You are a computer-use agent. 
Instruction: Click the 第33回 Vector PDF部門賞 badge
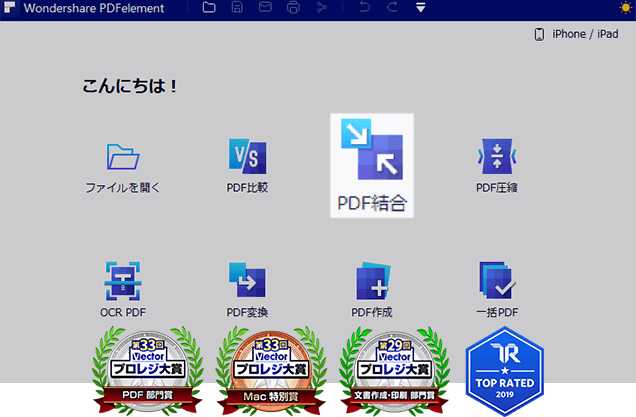point(148,371)
